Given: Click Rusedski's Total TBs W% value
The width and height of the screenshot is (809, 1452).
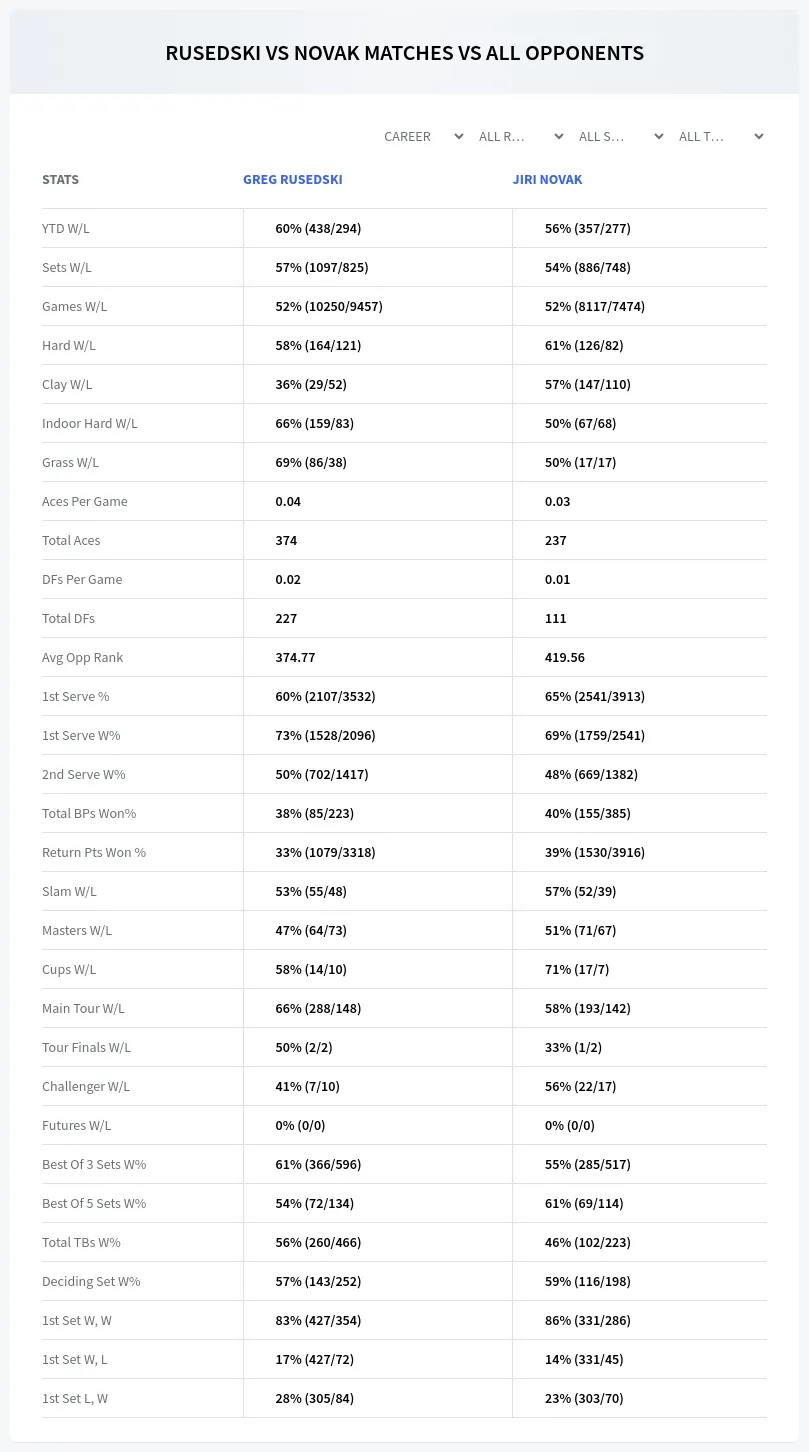Looking at the screenshot, I should (x=318, y=1242).
